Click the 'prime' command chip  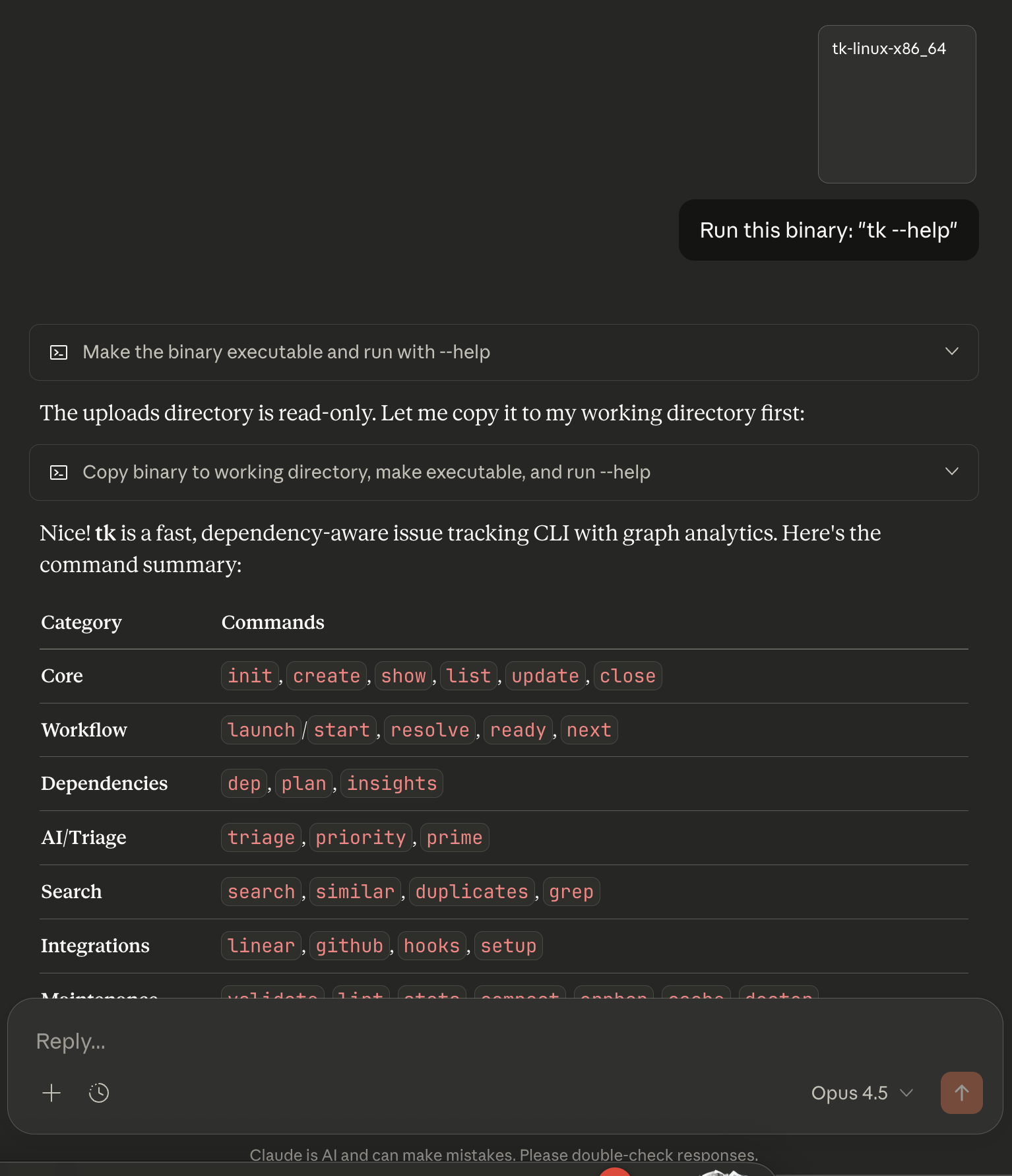click(455, 837)
